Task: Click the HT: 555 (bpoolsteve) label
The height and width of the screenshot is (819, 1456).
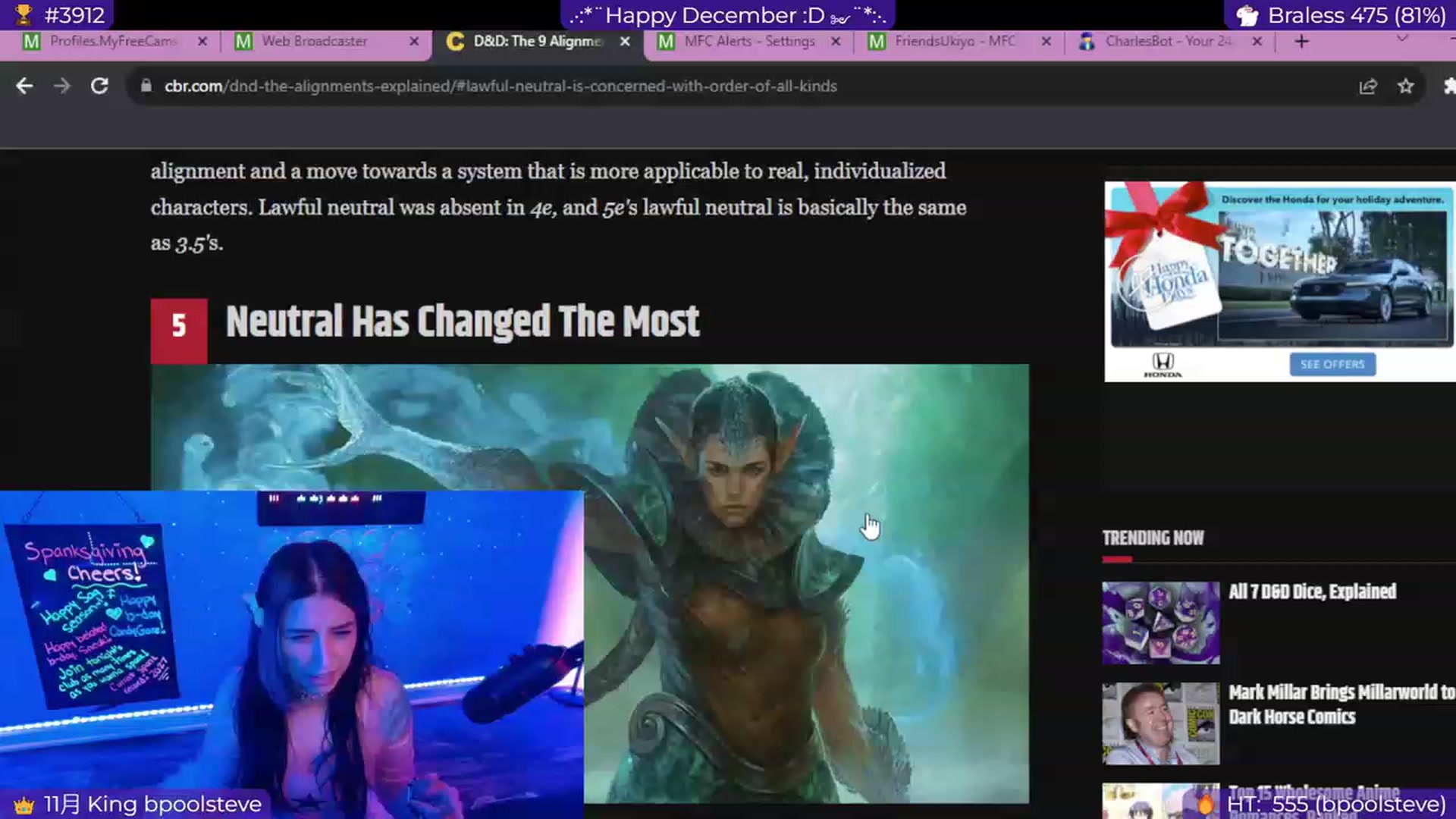Action: click(x=1323, y=804)
